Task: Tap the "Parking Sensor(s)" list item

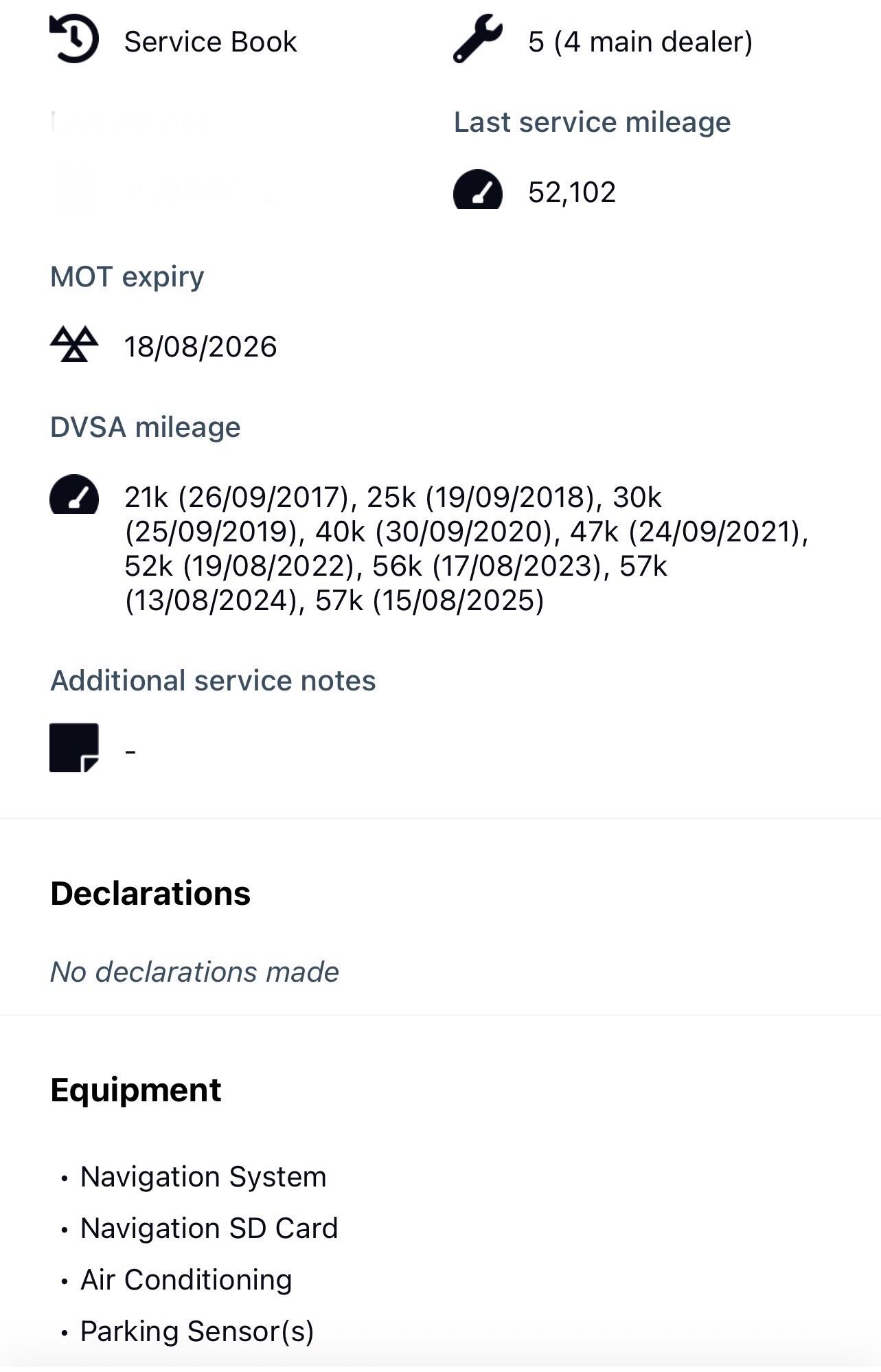Action: tap(197, 1331)
